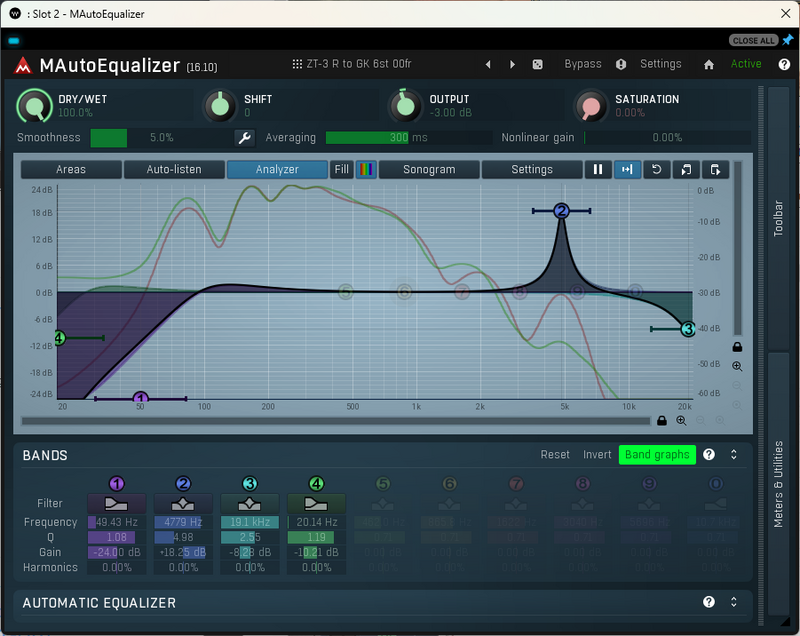Open Bands section help icon

coord(709,454)
